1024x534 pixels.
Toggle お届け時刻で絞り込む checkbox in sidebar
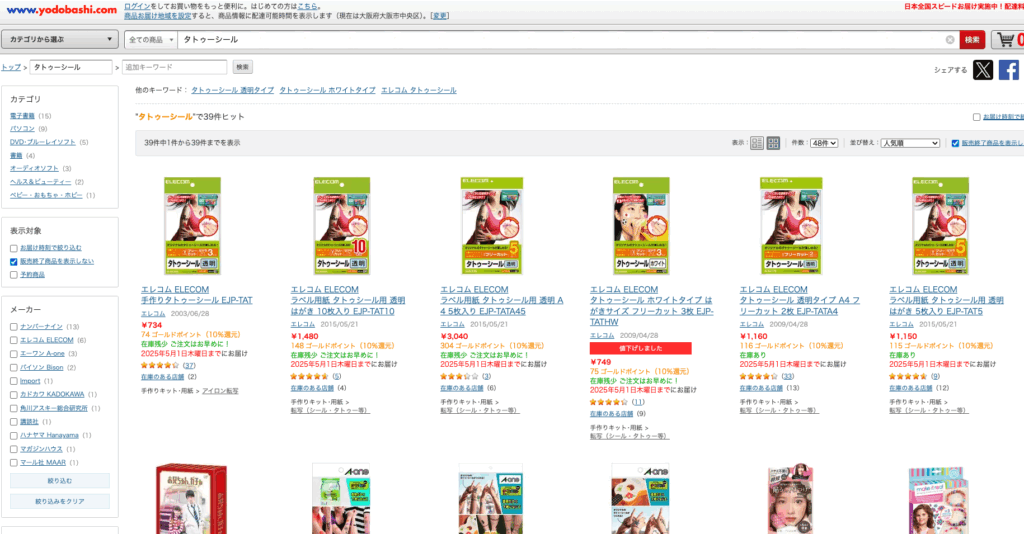14,248
